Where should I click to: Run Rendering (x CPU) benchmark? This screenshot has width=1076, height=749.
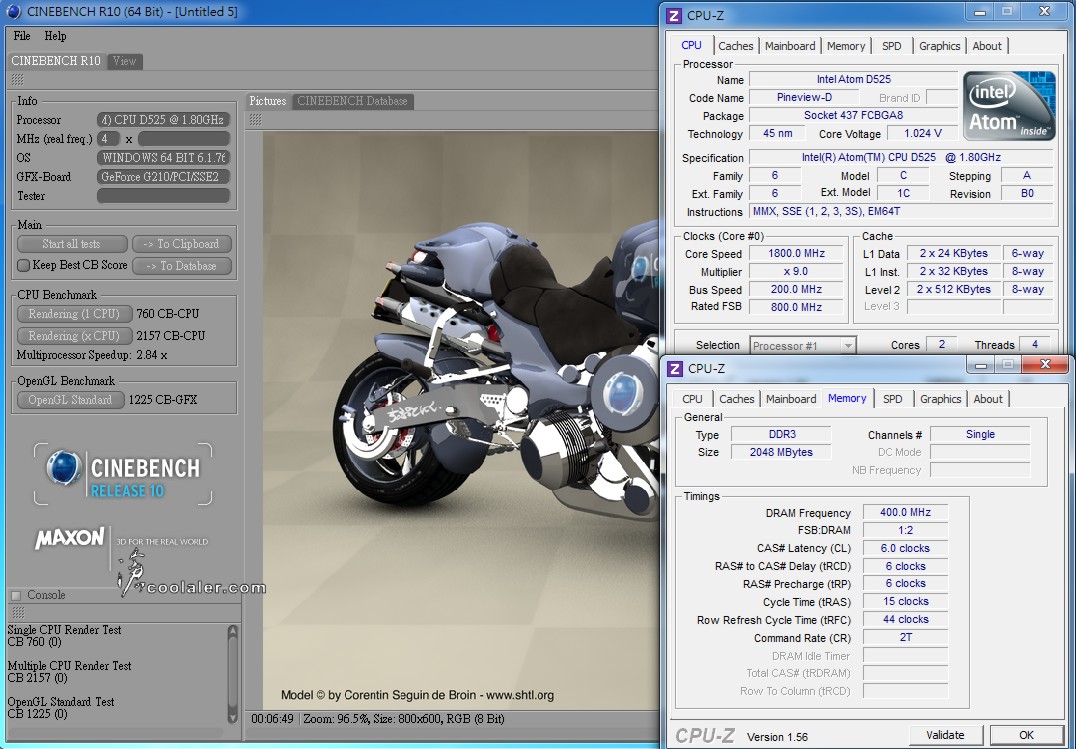pyautogui.click(x=73, y=336)
